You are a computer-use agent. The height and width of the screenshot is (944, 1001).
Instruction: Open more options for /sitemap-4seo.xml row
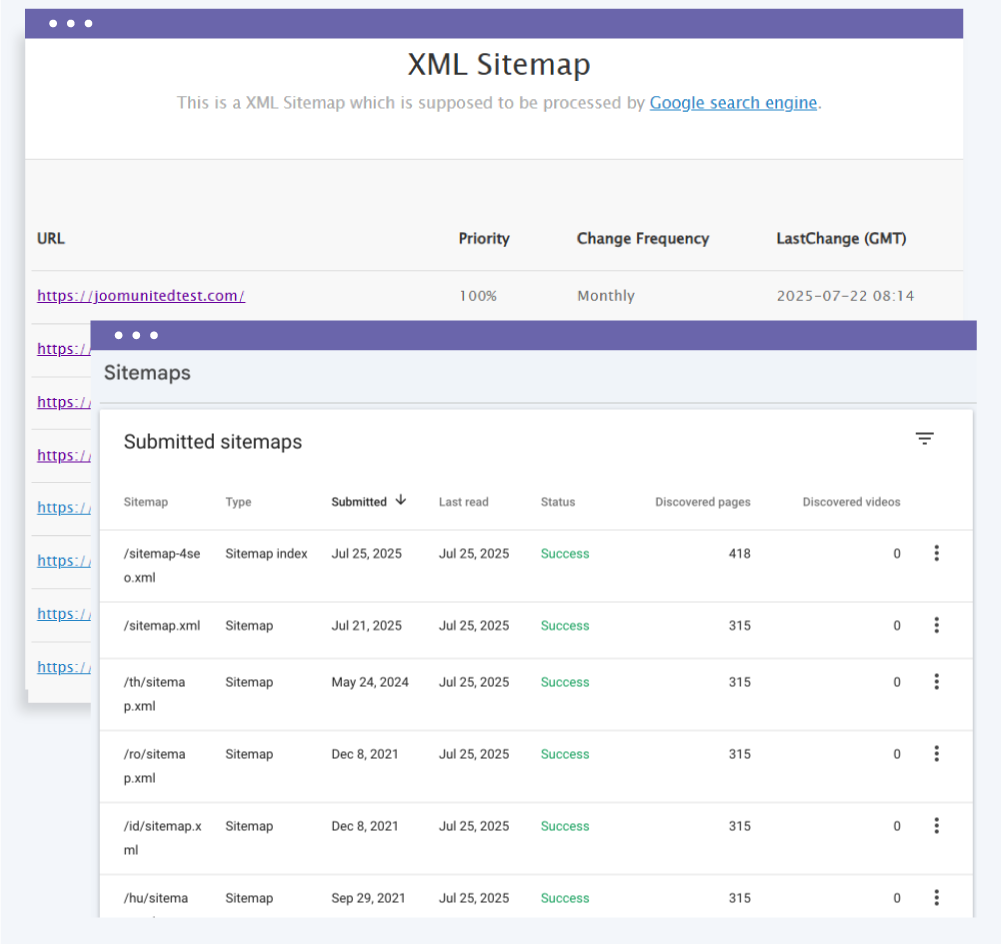936,553
